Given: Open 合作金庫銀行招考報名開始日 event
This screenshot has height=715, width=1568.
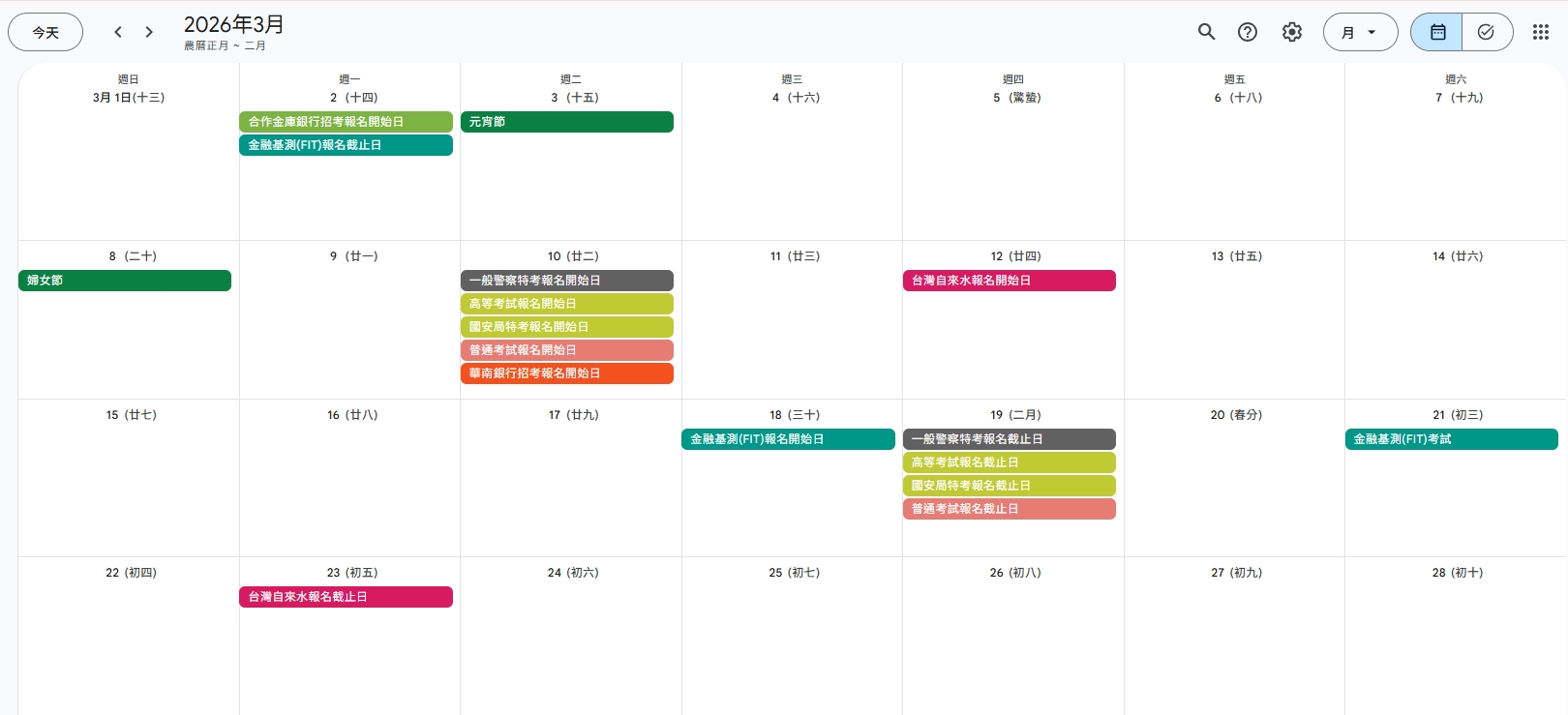Looking at the screenshot, I should pyautogui.click(x=346, y=122).
